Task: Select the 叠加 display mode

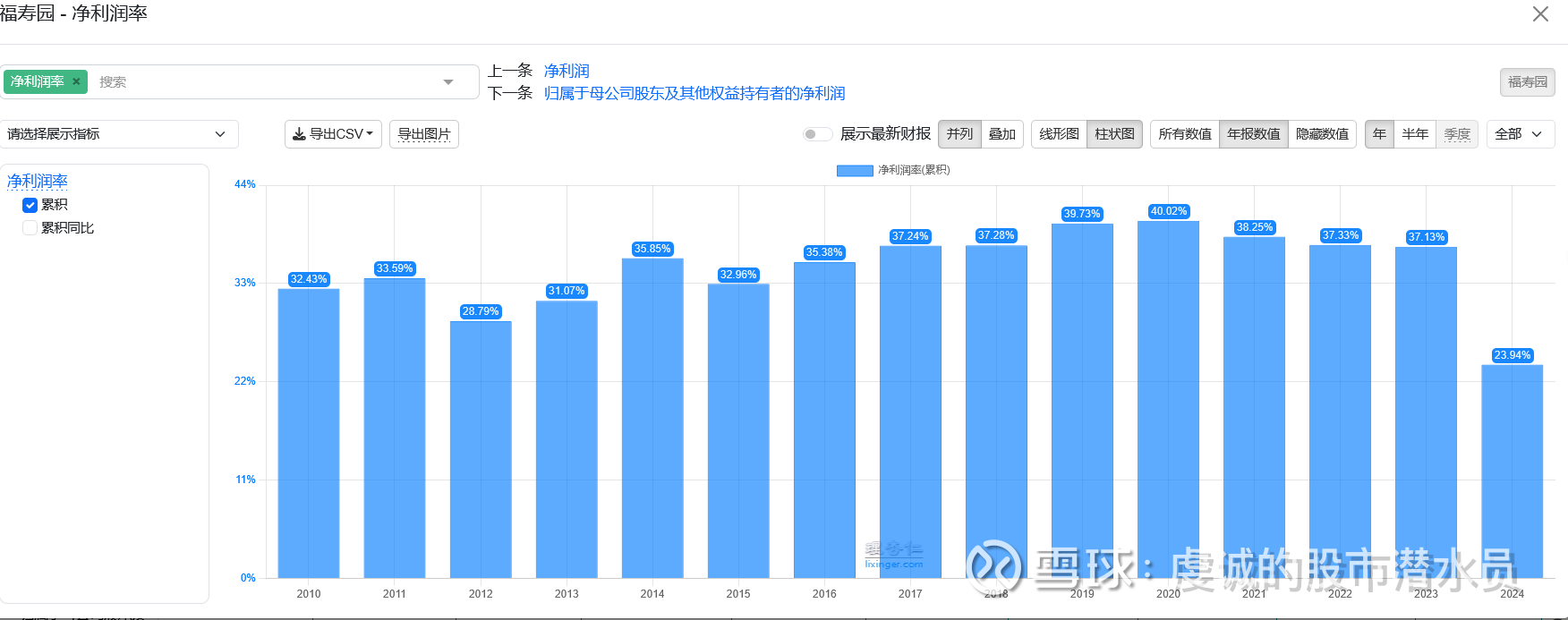Action: click(x=1002, y=134)
